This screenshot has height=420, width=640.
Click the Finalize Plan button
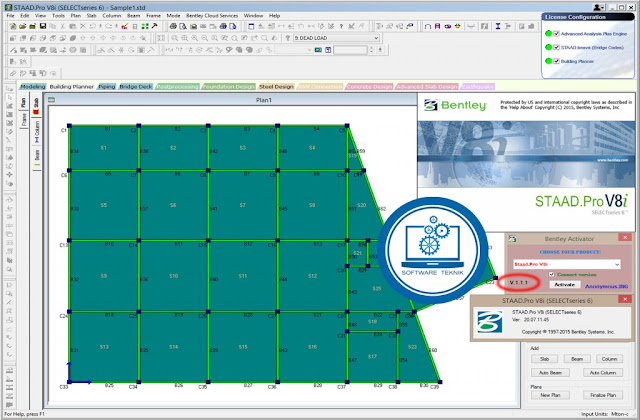(603, 395)
